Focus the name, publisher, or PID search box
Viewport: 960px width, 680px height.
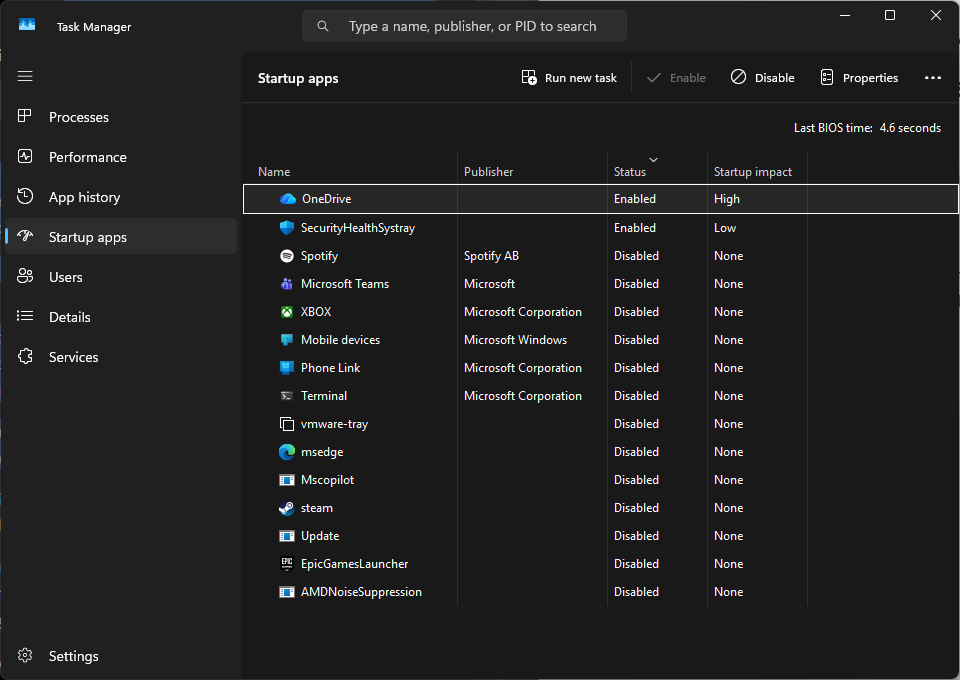[x=464, y=26]
